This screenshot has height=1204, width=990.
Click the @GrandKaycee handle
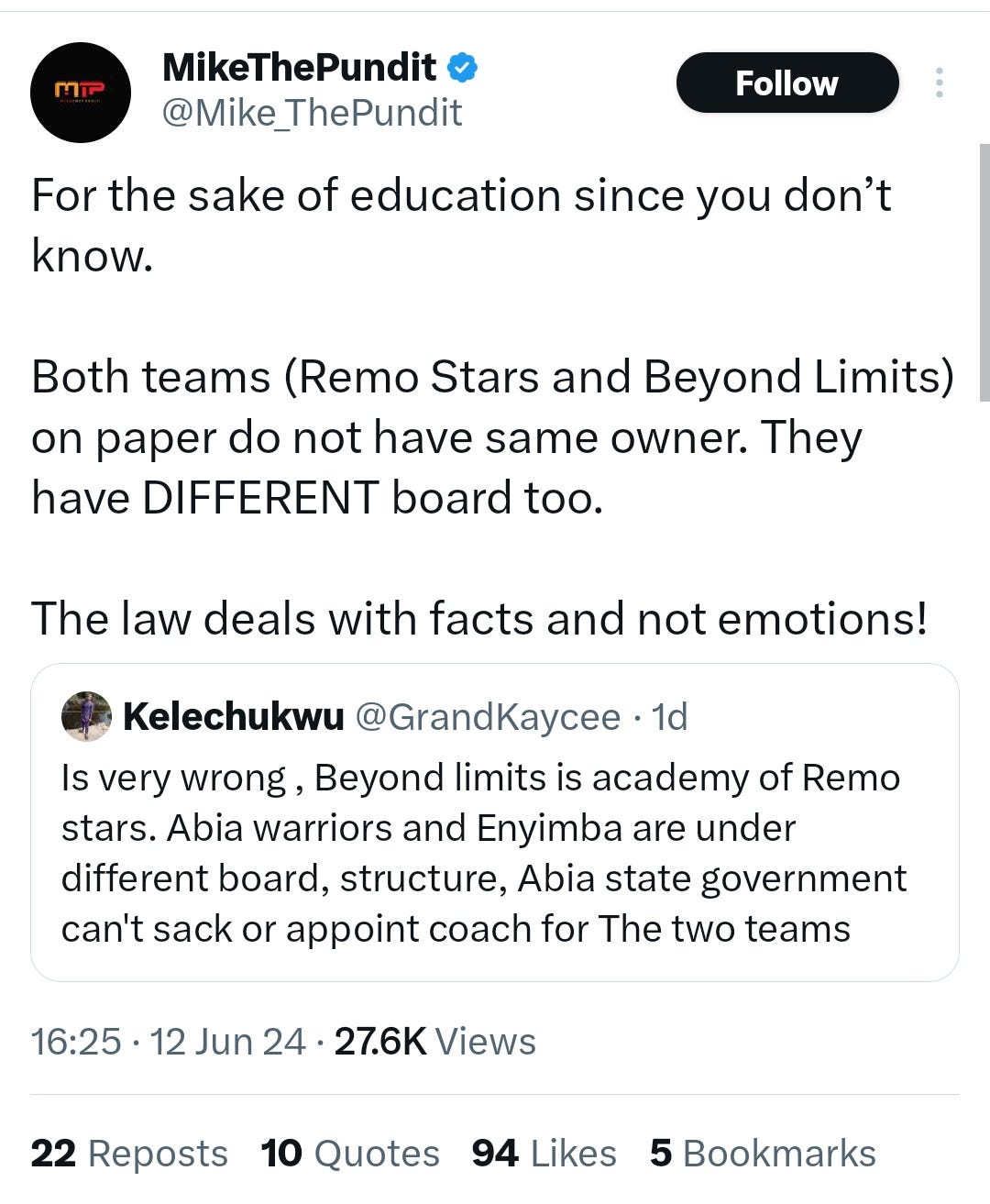click(x=487, y=717)
